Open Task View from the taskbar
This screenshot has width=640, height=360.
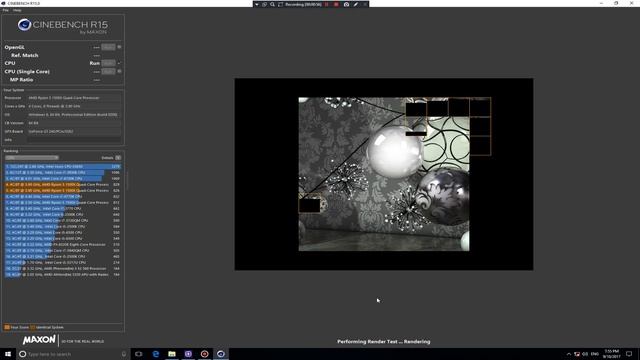pyautogui.click(x=138, y=354)
